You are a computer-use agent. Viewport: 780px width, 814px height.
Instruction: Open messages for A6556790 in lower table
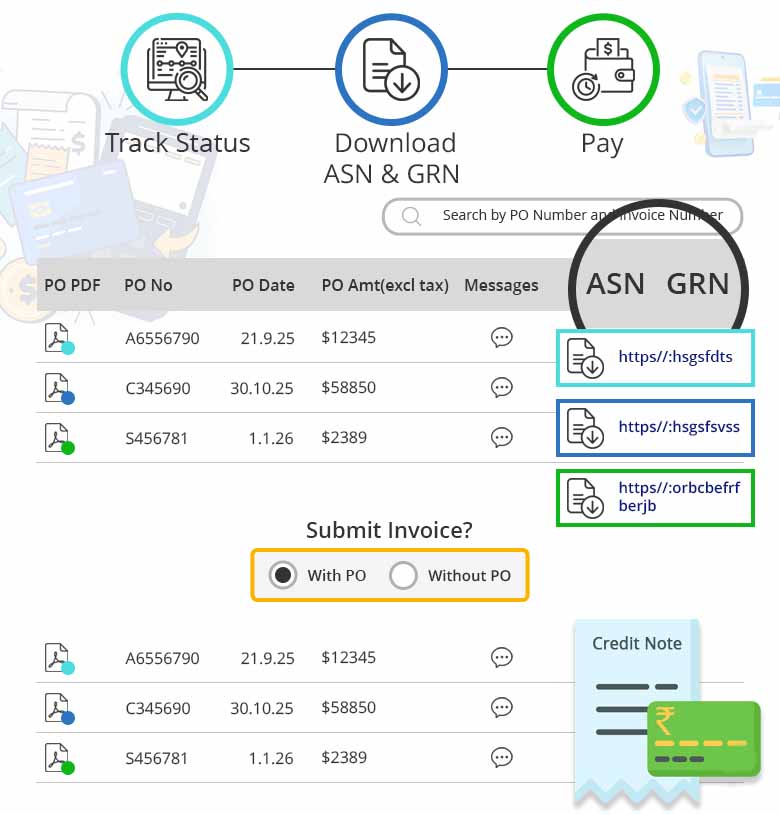tap(501, 657)
